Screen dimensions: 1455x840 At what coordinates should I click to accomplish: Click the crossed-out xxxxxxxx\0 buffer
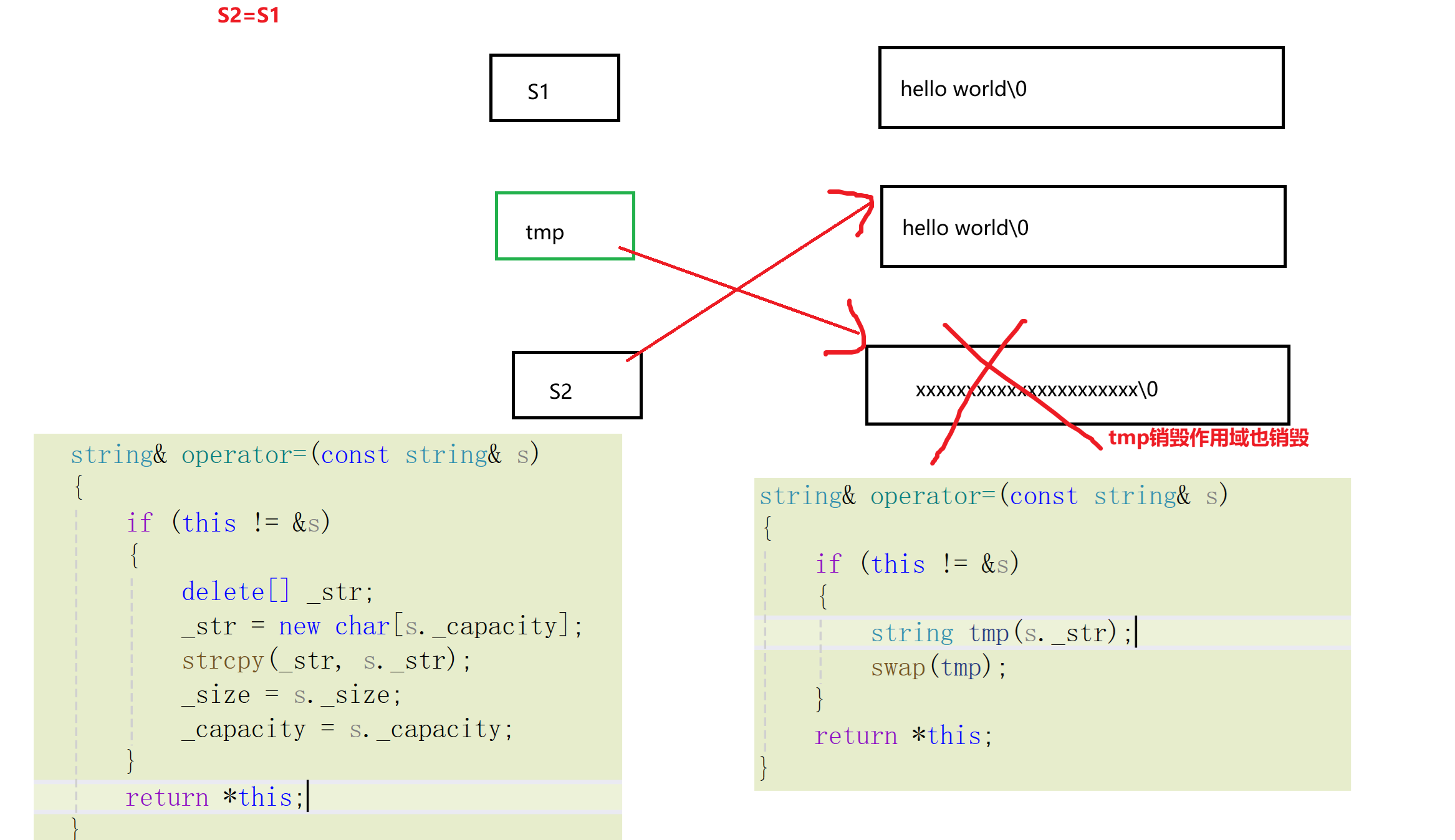pos(1077,385)
